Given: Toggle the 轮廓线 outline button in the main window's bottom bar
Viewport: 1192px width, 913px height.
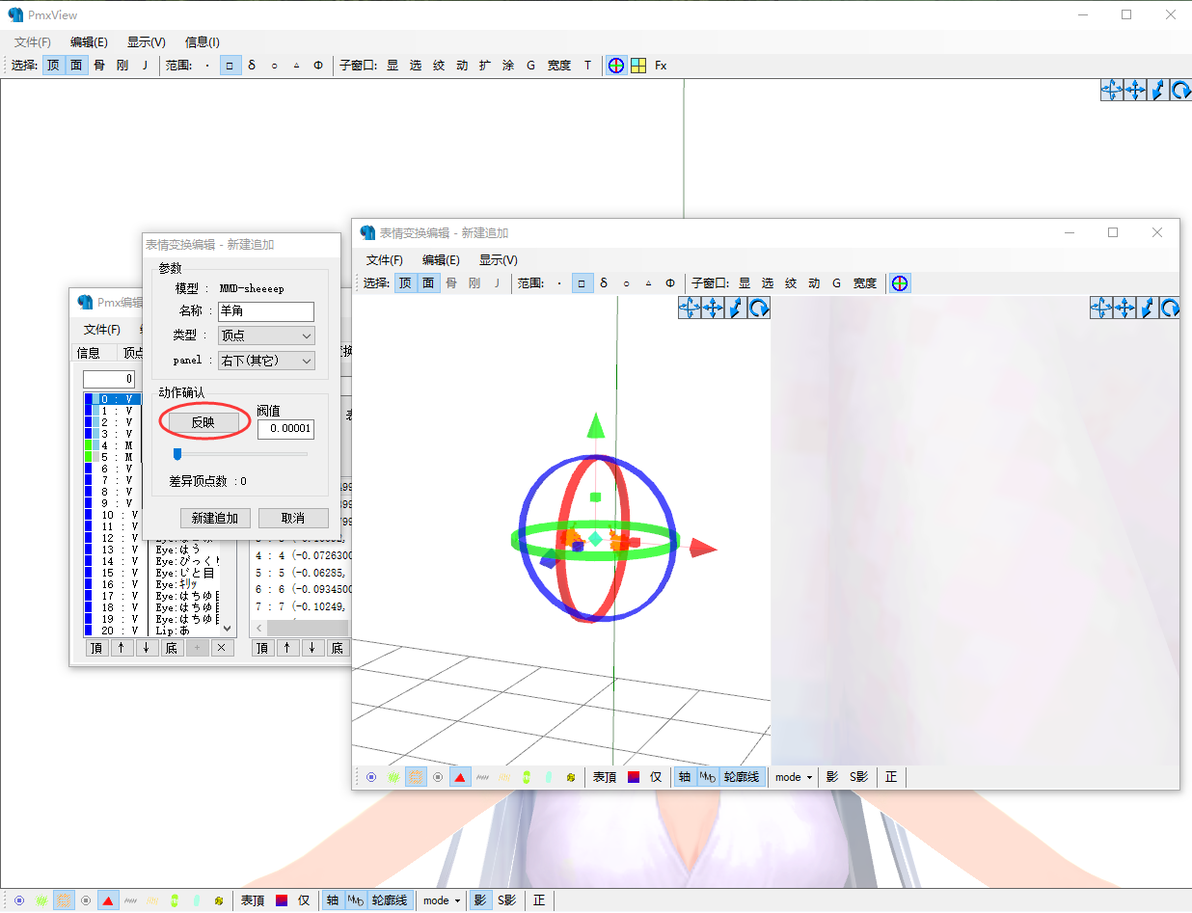Looking at the screenshot, I should [389, 901].
